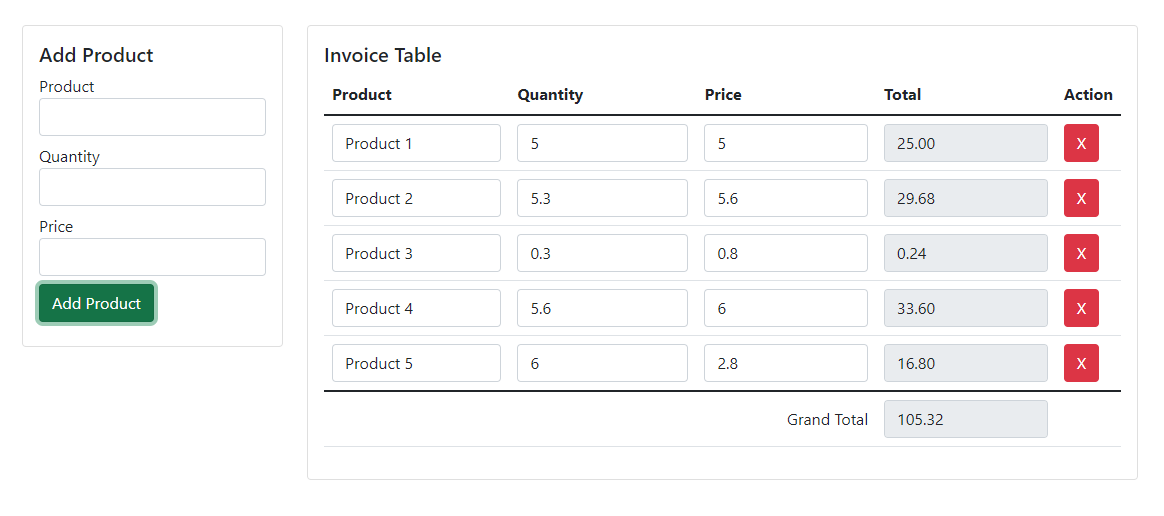Remove Product 2 with its X button
1164x516 pixels.
pos(1081,198)
